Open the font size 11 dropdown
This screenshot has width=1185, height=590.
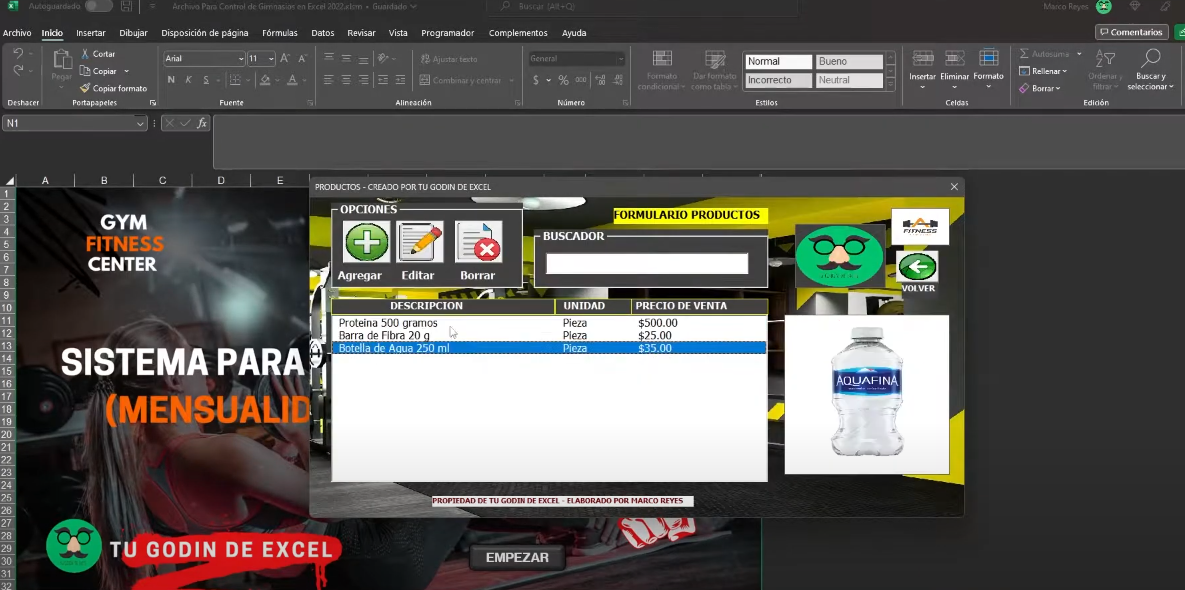(x=271, y=59)
